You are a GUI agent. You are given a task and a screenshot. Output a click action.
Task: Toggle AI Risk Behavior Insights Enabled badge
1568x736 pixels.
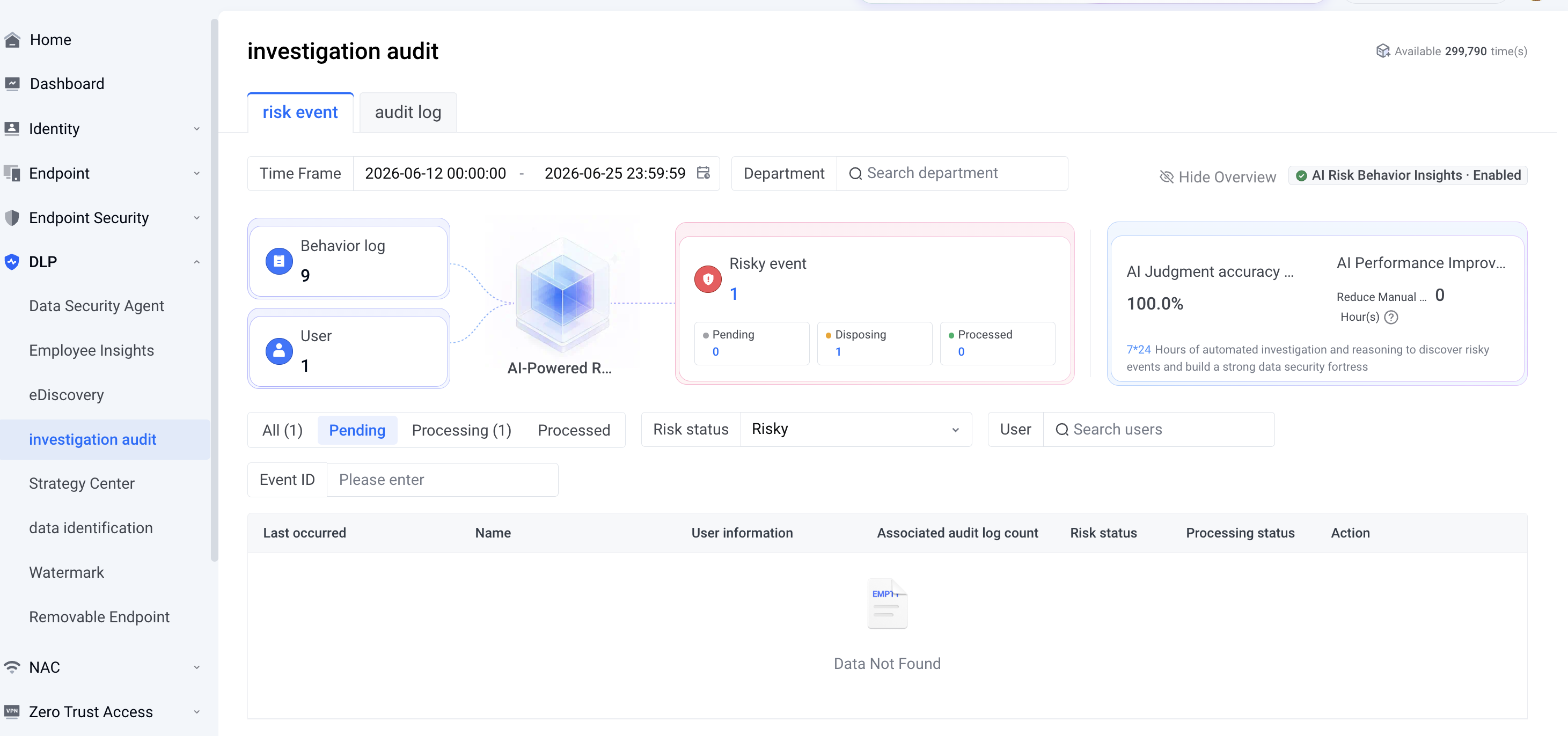[1408, 175]
